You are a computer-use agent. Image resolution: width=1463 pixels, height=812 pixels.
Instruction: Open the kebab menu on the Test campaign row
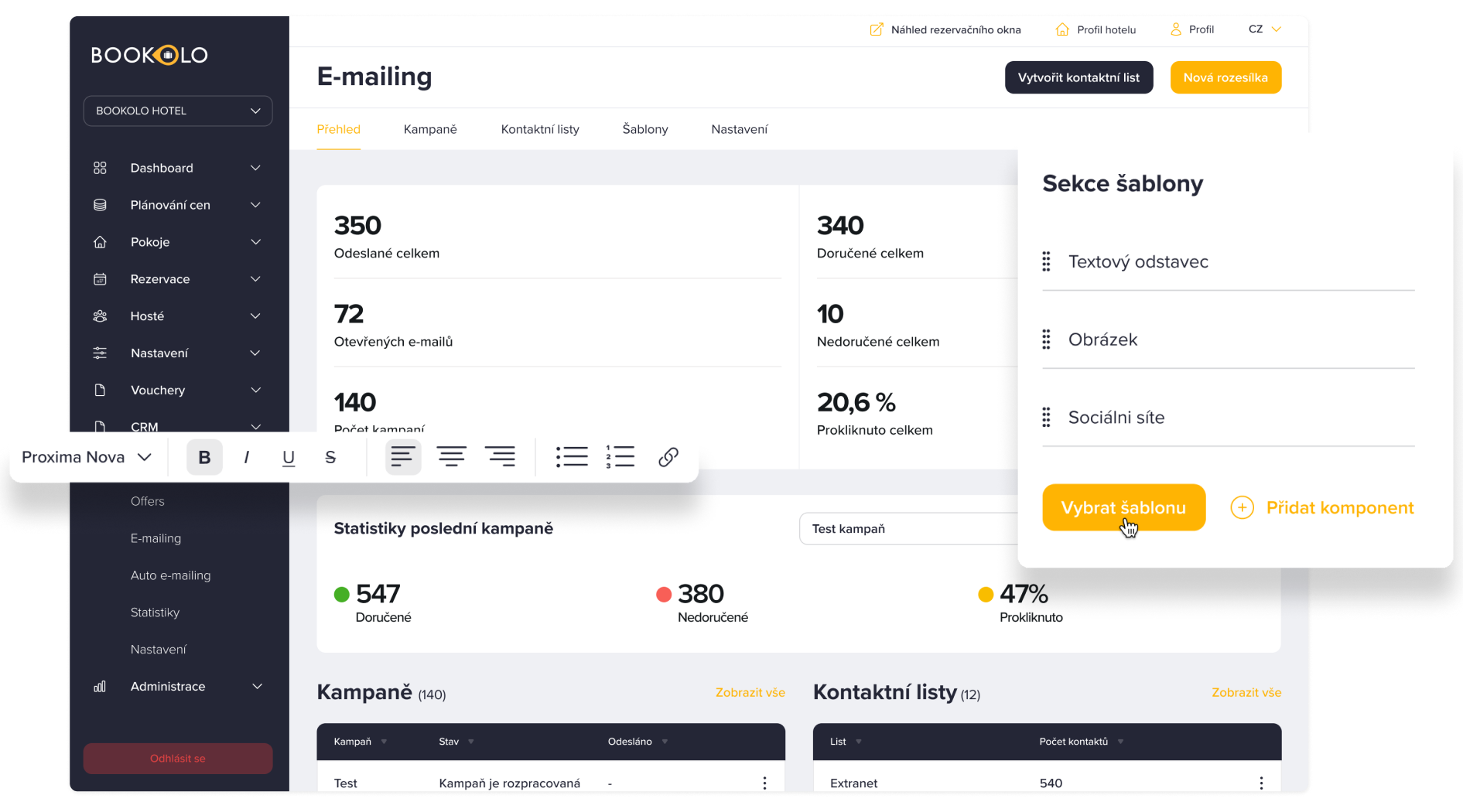tap(764, 783)
